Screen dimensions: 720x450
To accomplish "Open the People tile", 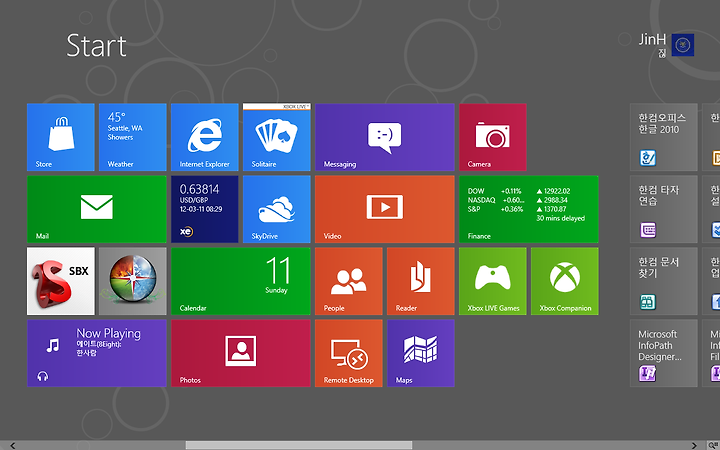I will (x=349, y=281).
